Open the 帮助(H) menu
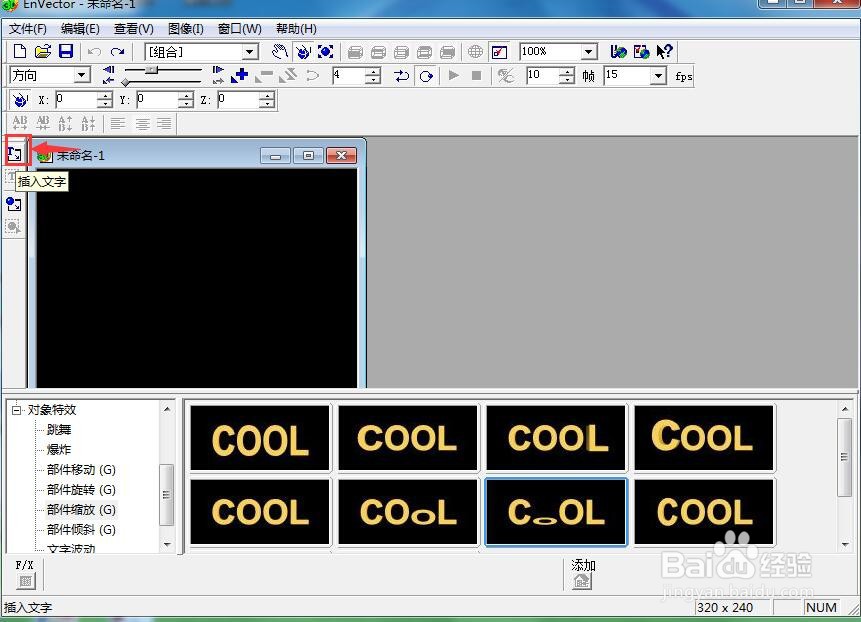This screenshot has height=622, width=861. pyautogui.click(x=297, y=29)
